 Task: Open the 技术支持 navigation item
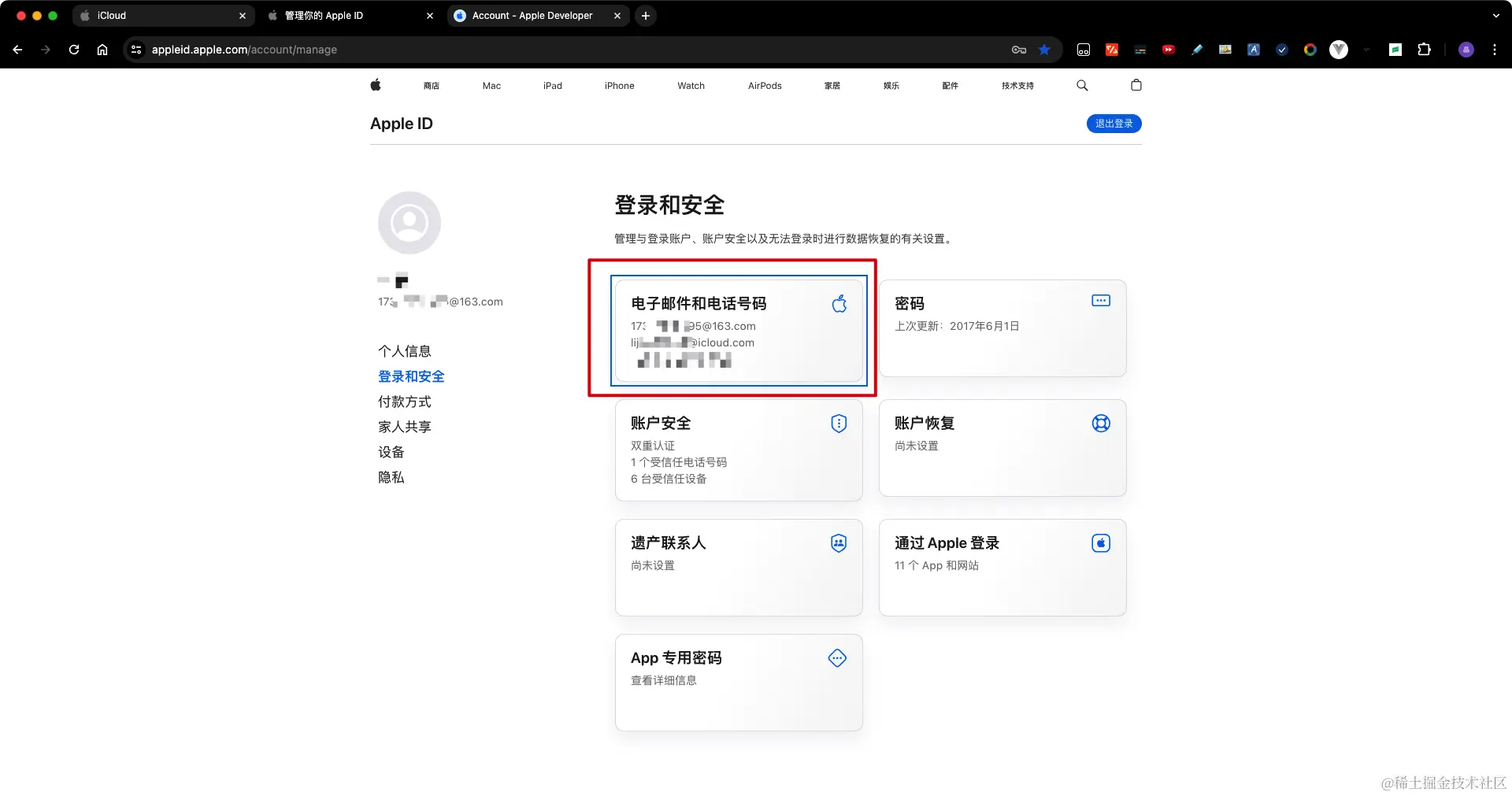(1017, 86)
